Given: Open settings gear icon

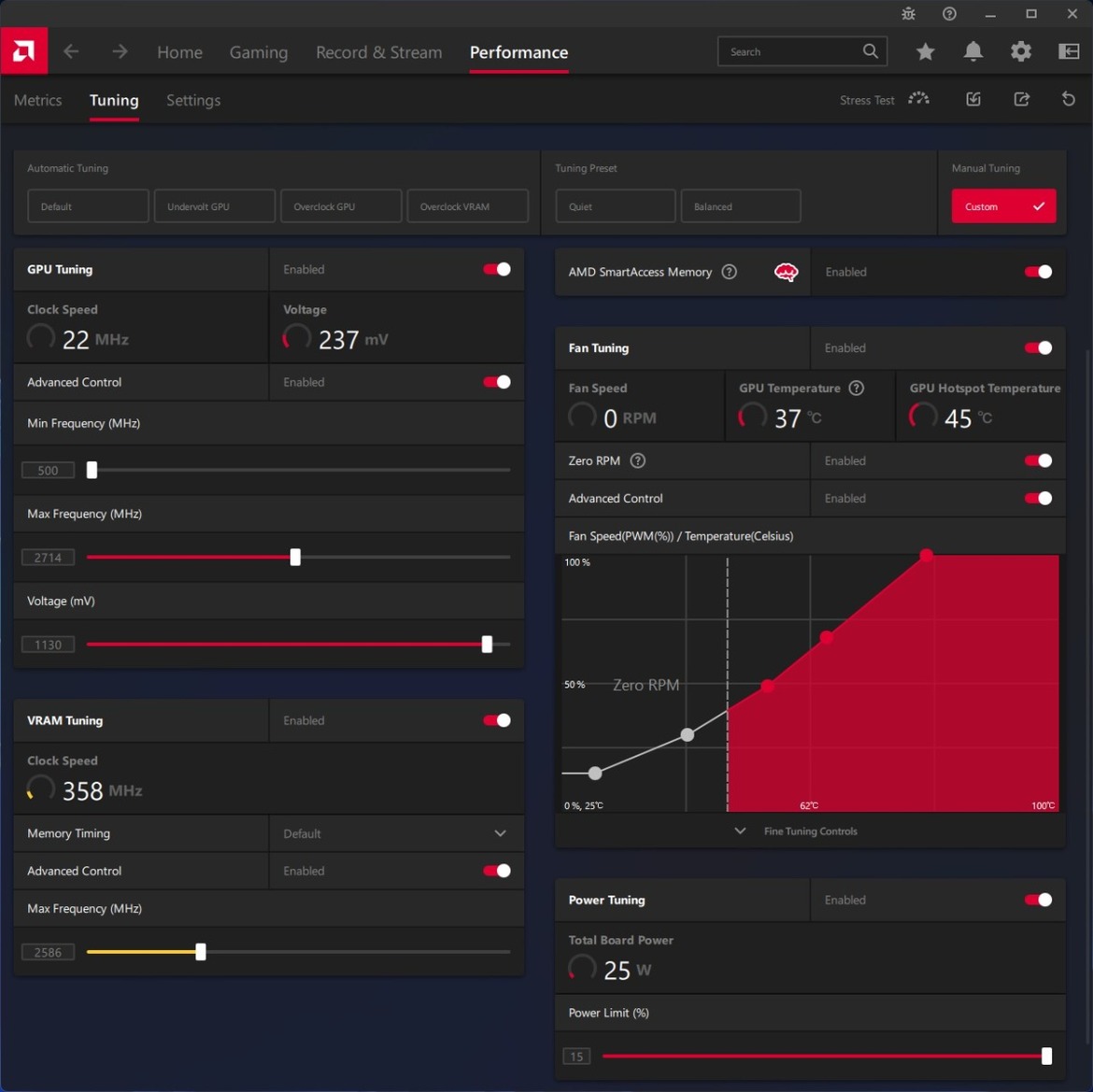Looking at the screenshot, I should point(1020,50).
